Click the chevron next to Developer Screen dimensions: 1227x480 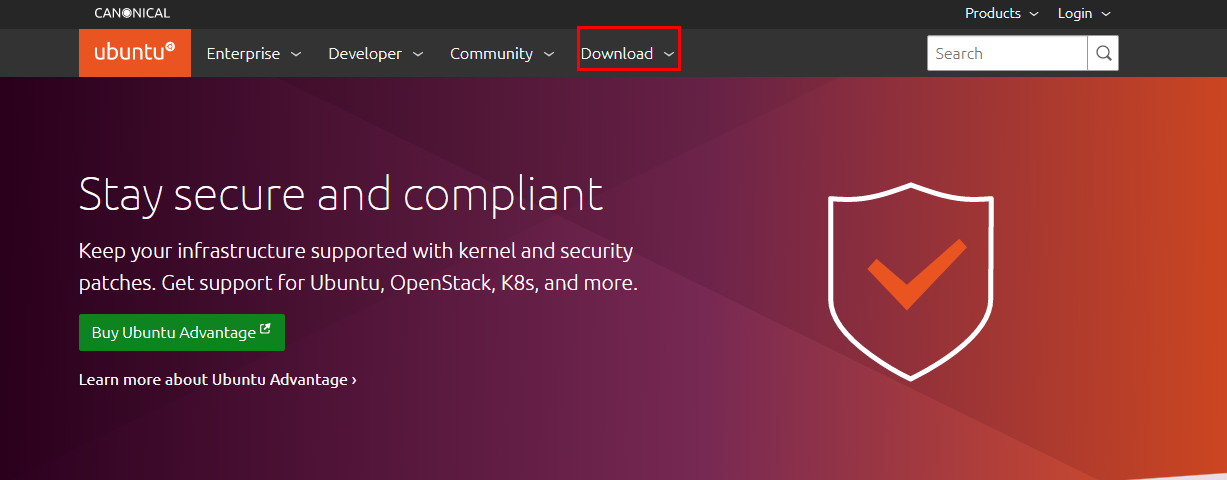pyautogui.click(x=418, y=55)
